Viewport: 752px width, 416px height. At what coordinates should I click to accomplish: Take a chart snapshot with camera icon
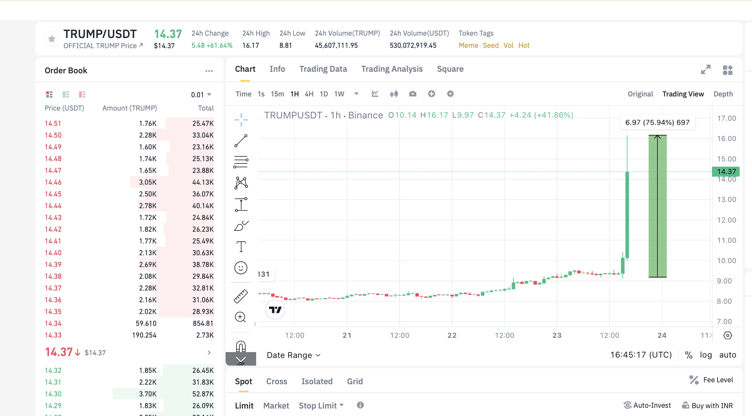[412, 94]
